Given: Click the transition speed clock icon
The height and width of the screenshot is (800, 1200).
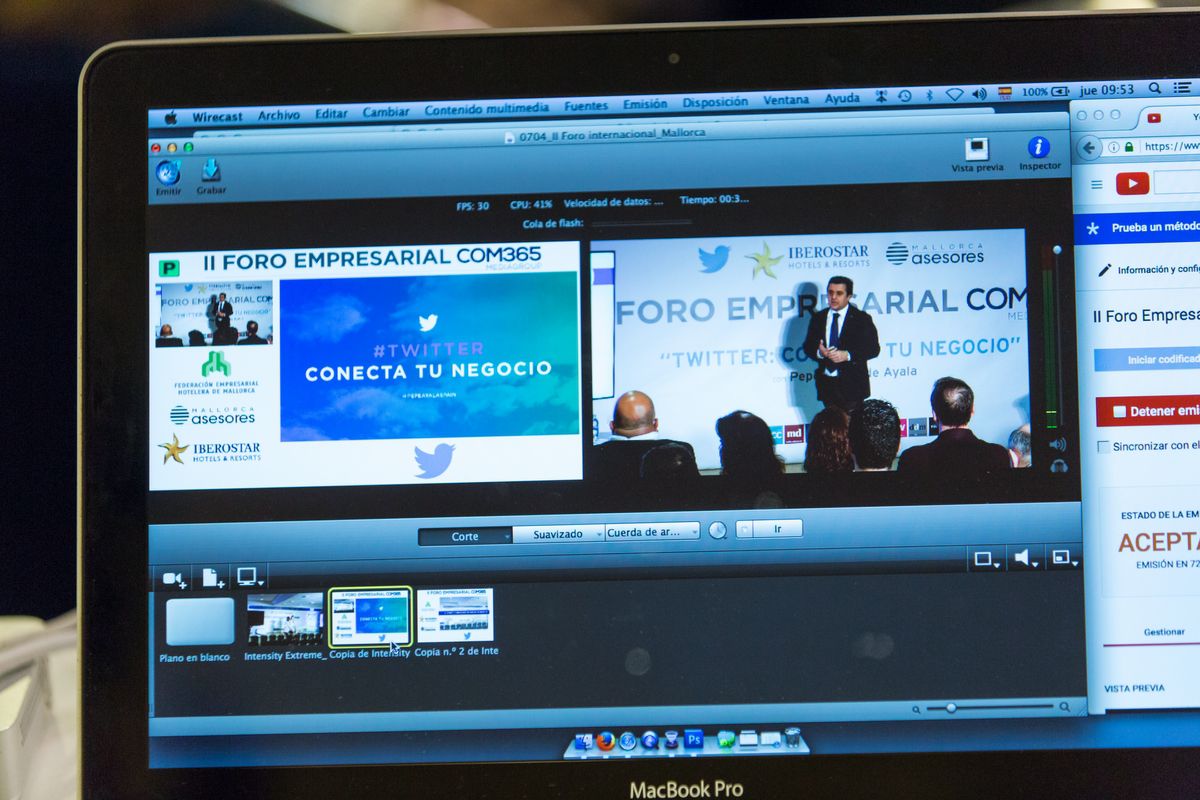Looking at the screenshot, I should click(718, 530).
